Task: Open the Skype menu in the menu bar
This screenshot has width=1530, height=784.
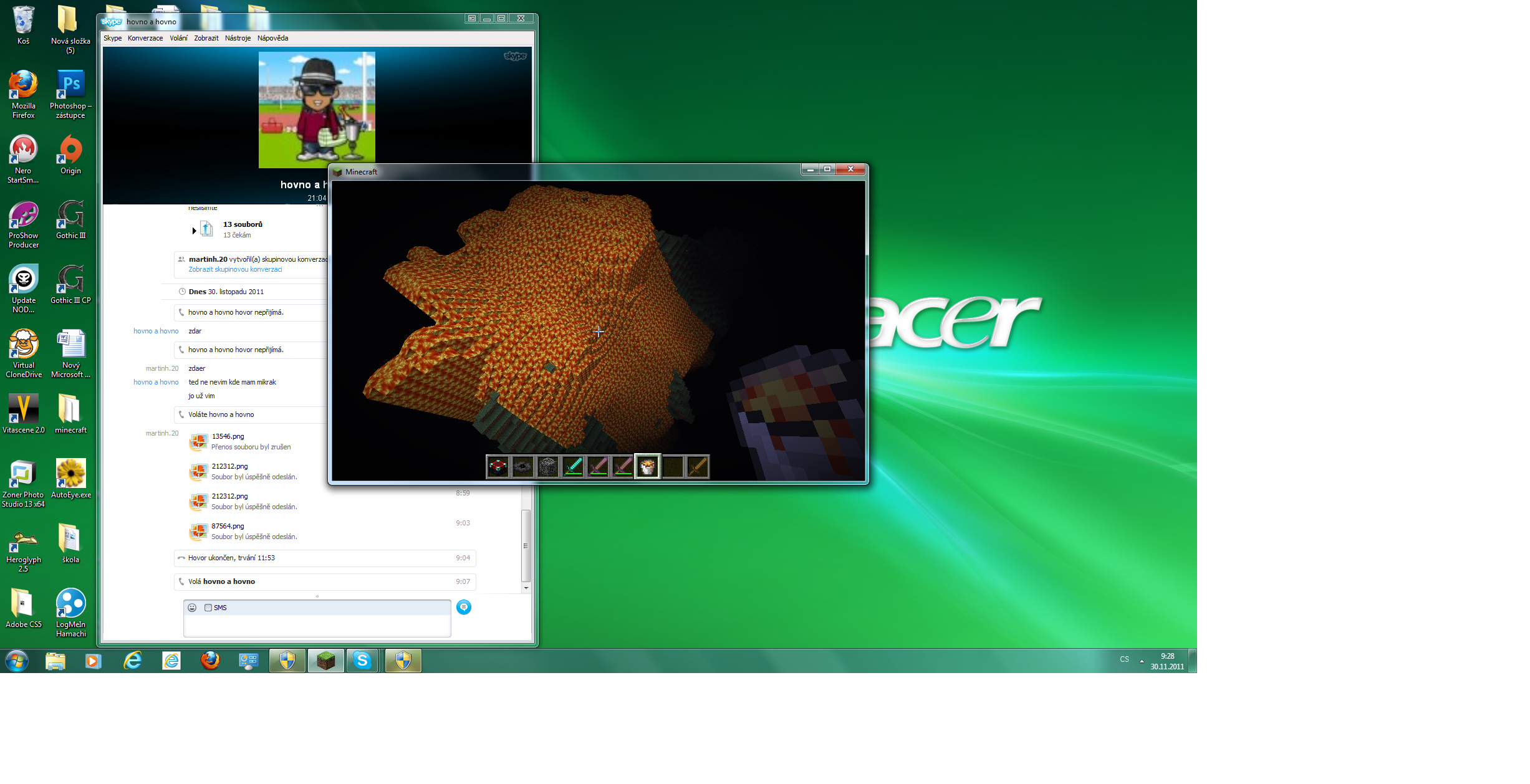Action: pos(113,38)
